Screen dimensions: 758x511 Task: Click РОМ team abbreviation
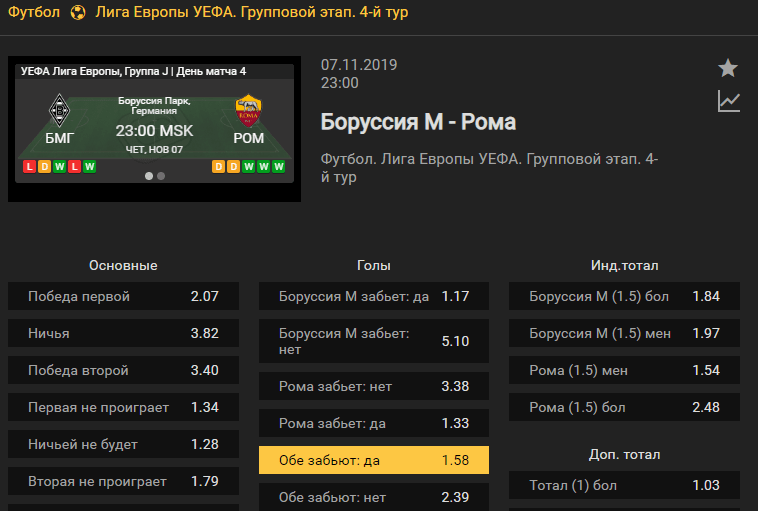248,138
